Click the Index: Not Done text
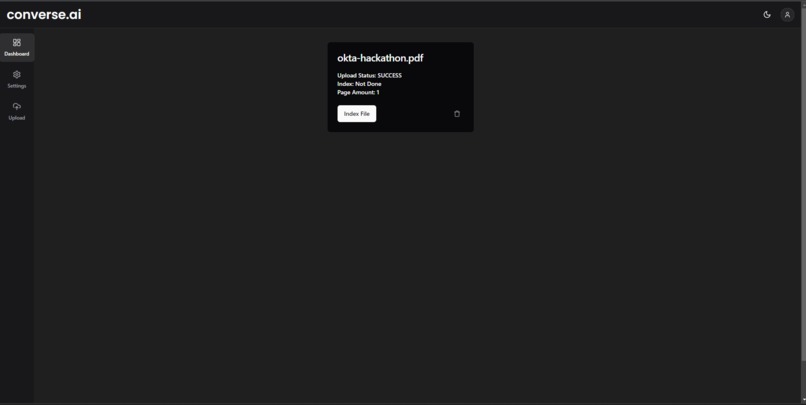Image resolution: width=806 pixels, height=405 pixels. pos(359,84)
